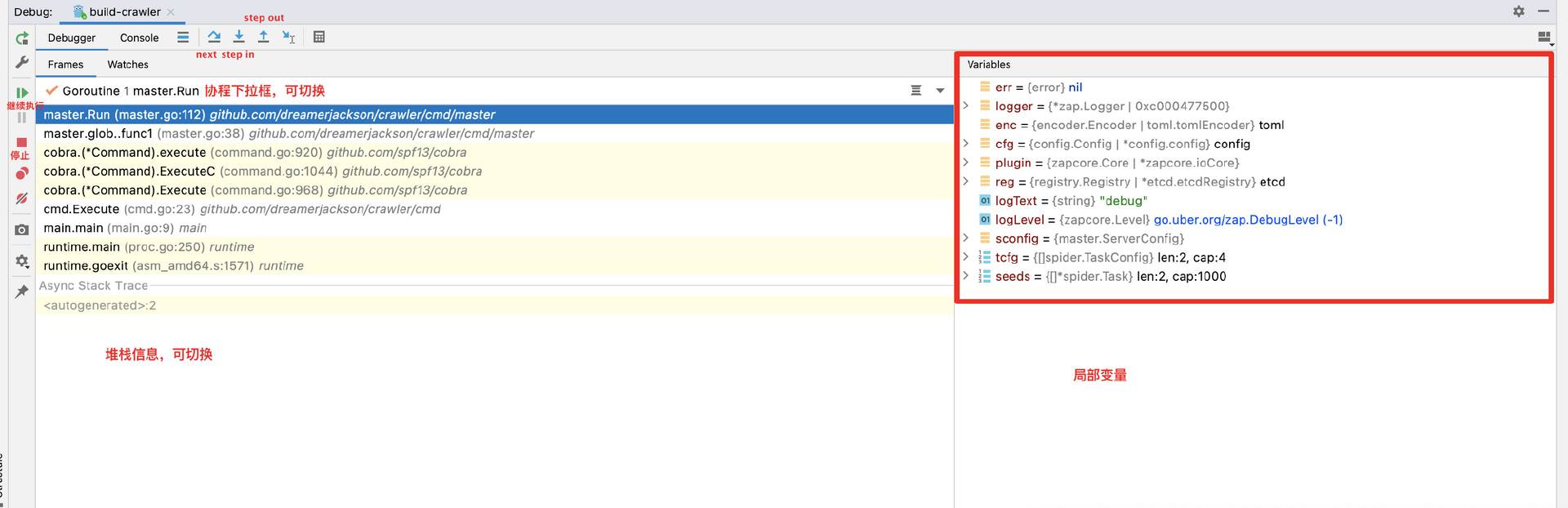Switch to the Console tab
1568x508 pixels.
click(139, 38)
